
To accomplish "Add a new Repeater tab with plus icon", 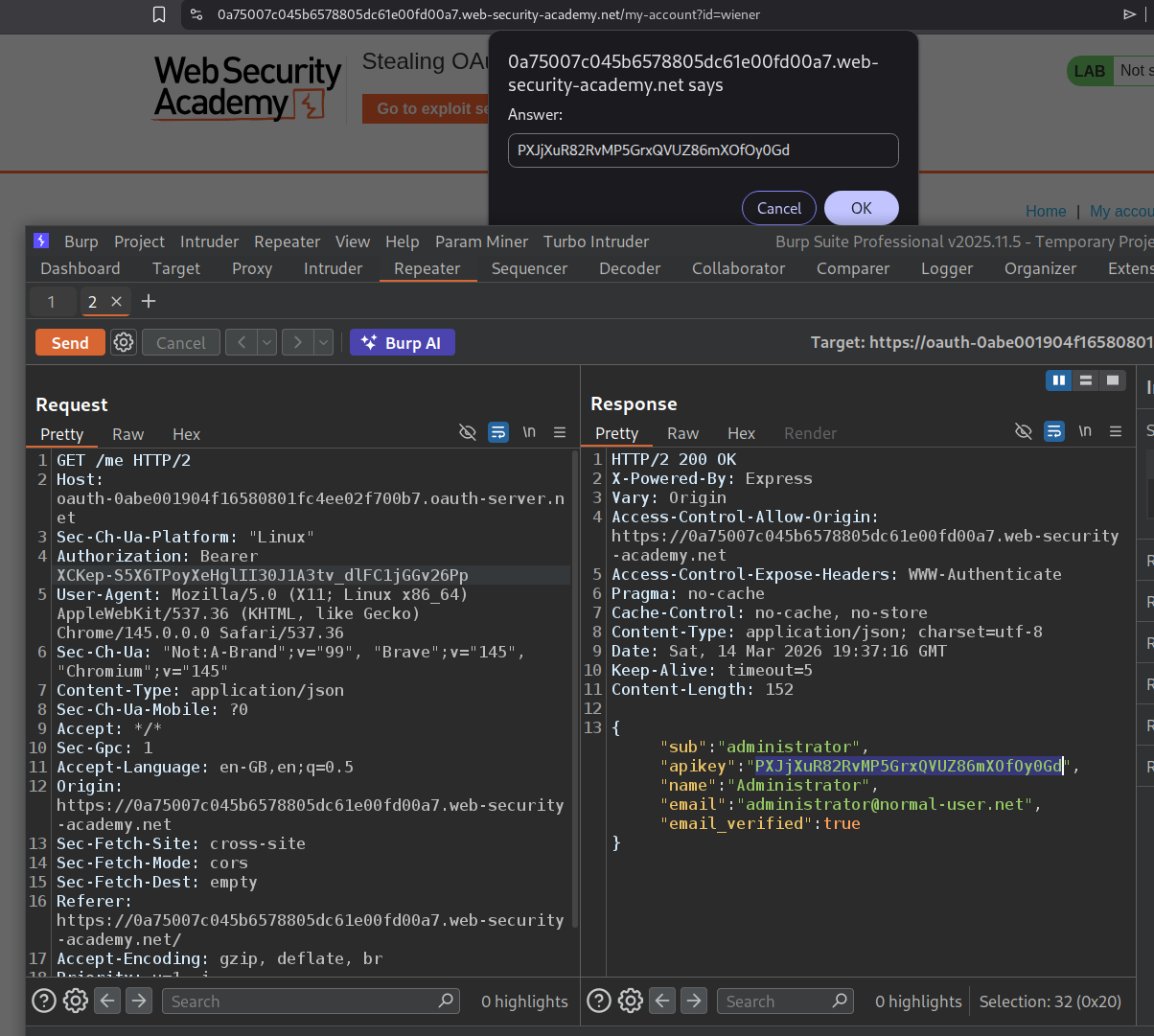I will (149, 301).
